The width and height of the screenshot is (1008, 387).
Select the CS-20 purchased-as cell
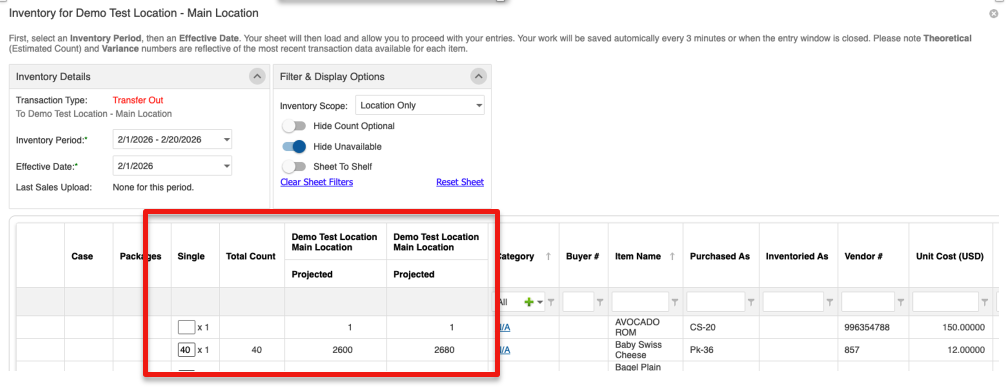coord(721,327)
